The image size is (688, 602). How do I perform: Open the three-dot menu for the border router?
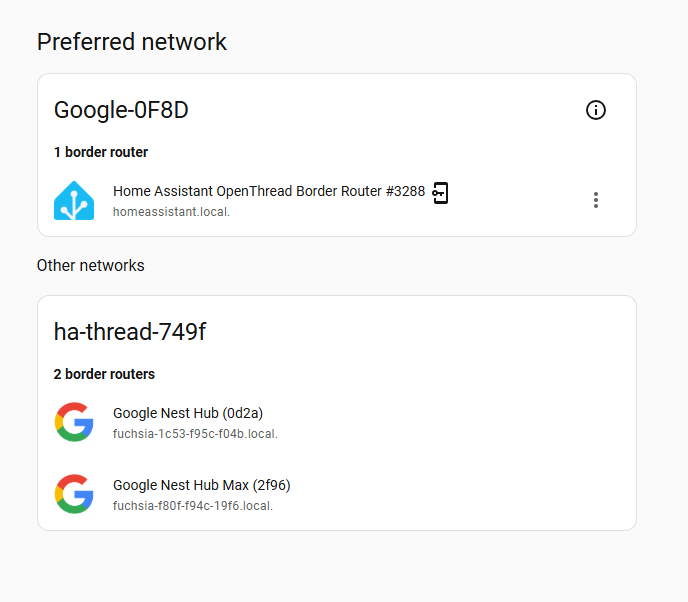click(x=596, y=200)
